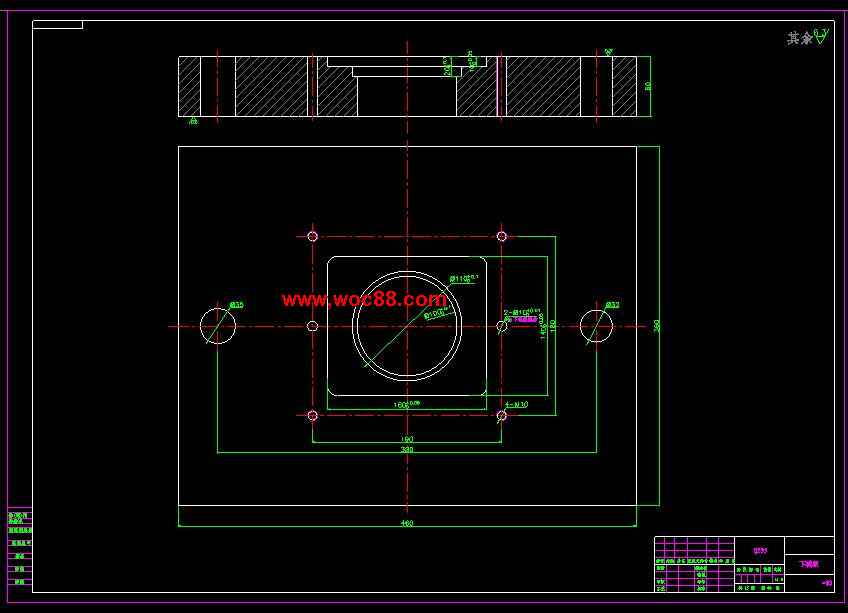
Task: Select the Ø100 inner circle diameter label
Action: click(437, 313)
